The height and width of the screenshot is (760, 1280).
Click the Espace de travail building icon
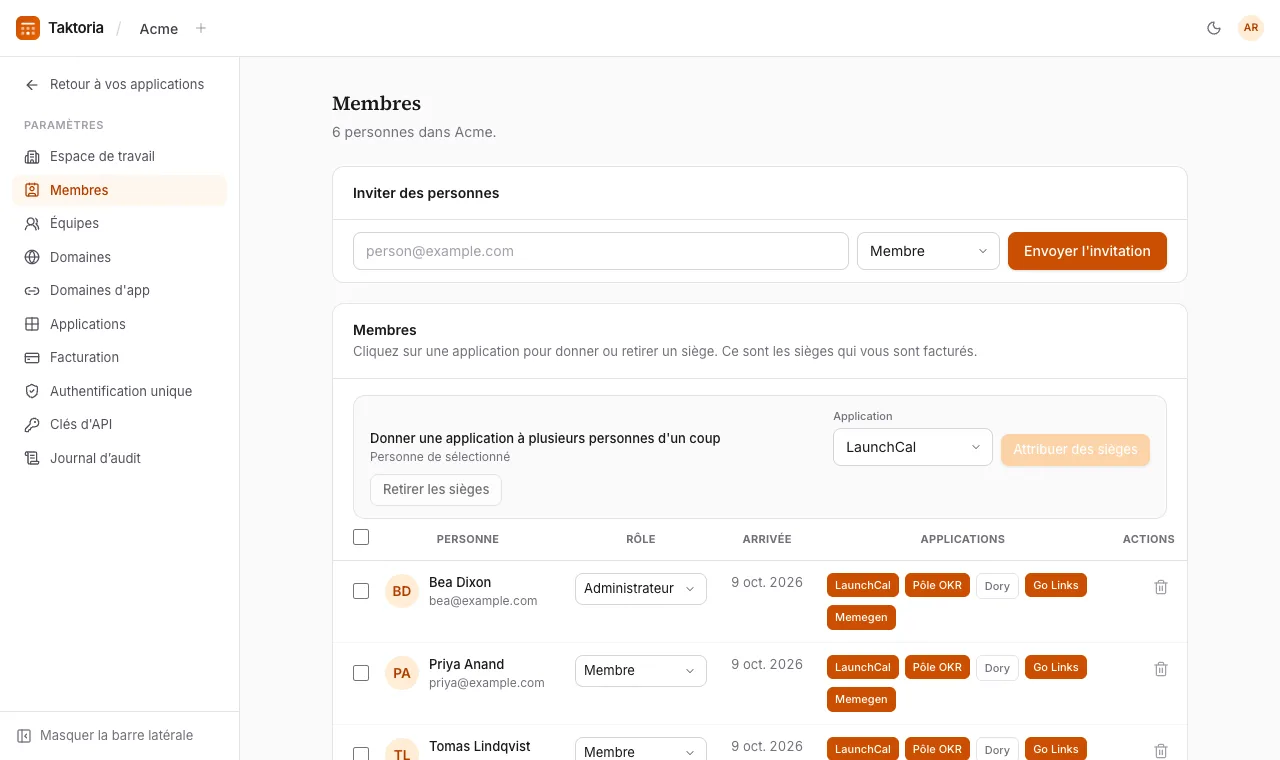tap(32, 157)
